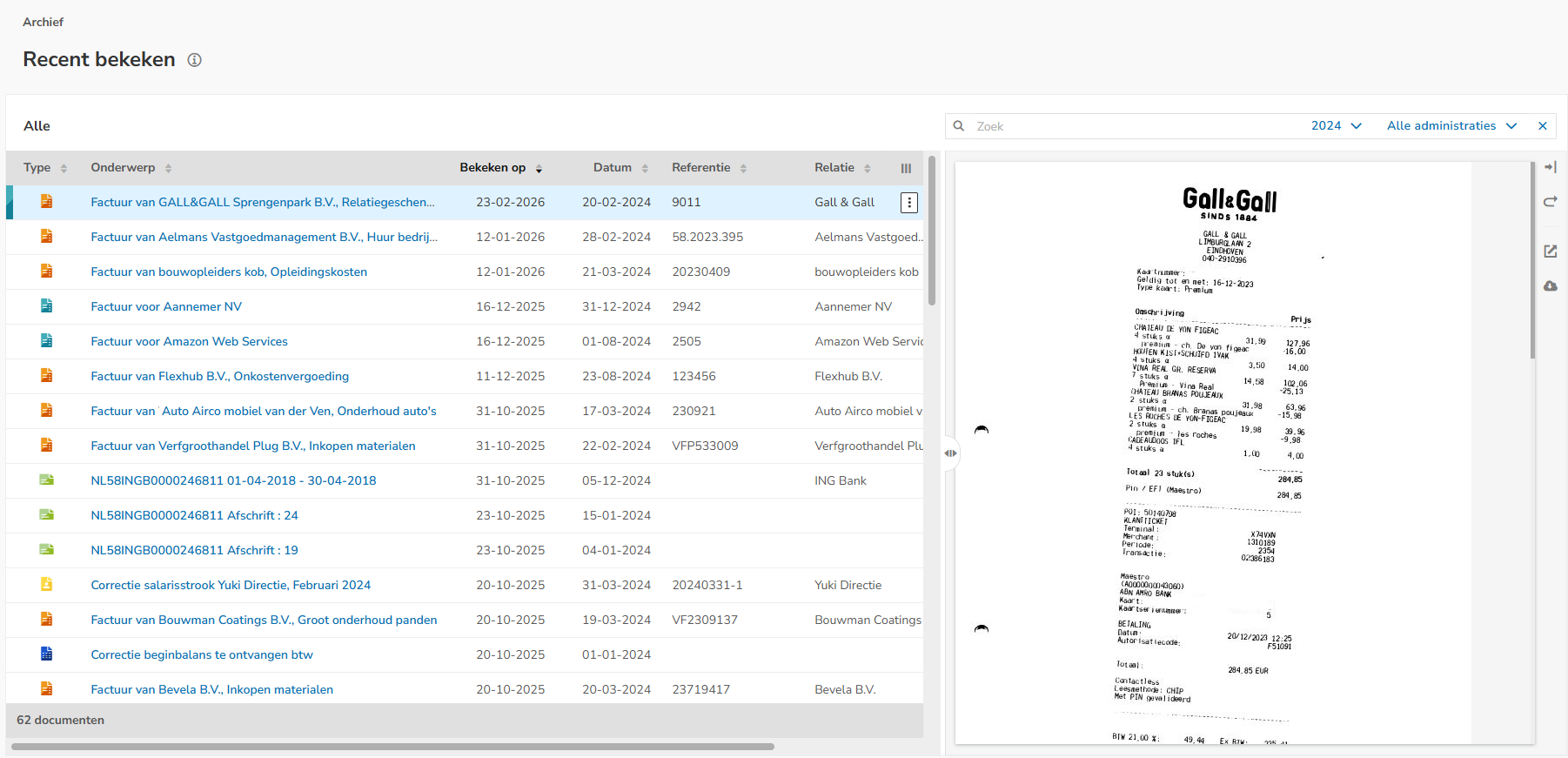The width and height of the screenshot is (1568, 758).
Task: Sort the table by Referentie column
Action: point(709,168)
